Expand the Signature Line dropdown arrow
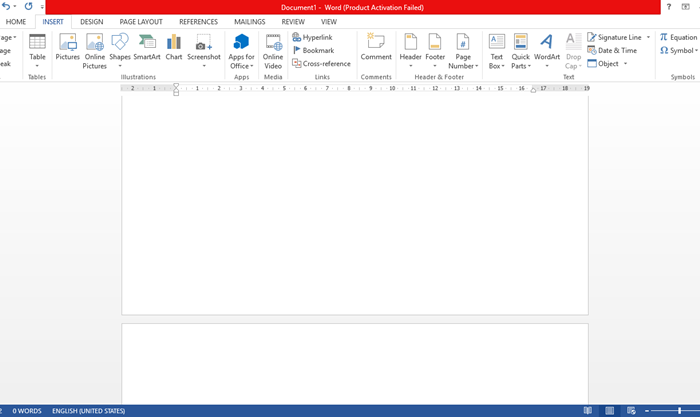This screenshot has height=417, width=700. coord(648,37)
